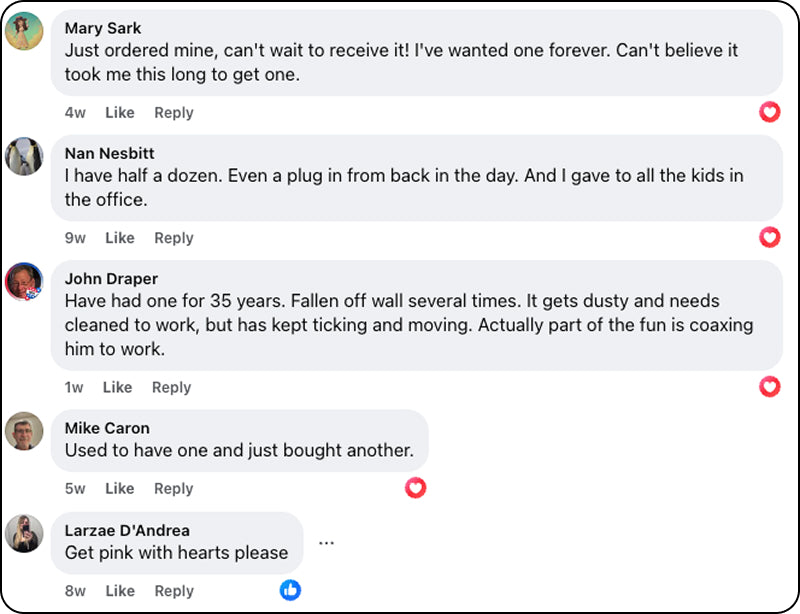800x614 pixels.
Task: Like Nan Nesbitt's comment
Action: coord(120,238)
